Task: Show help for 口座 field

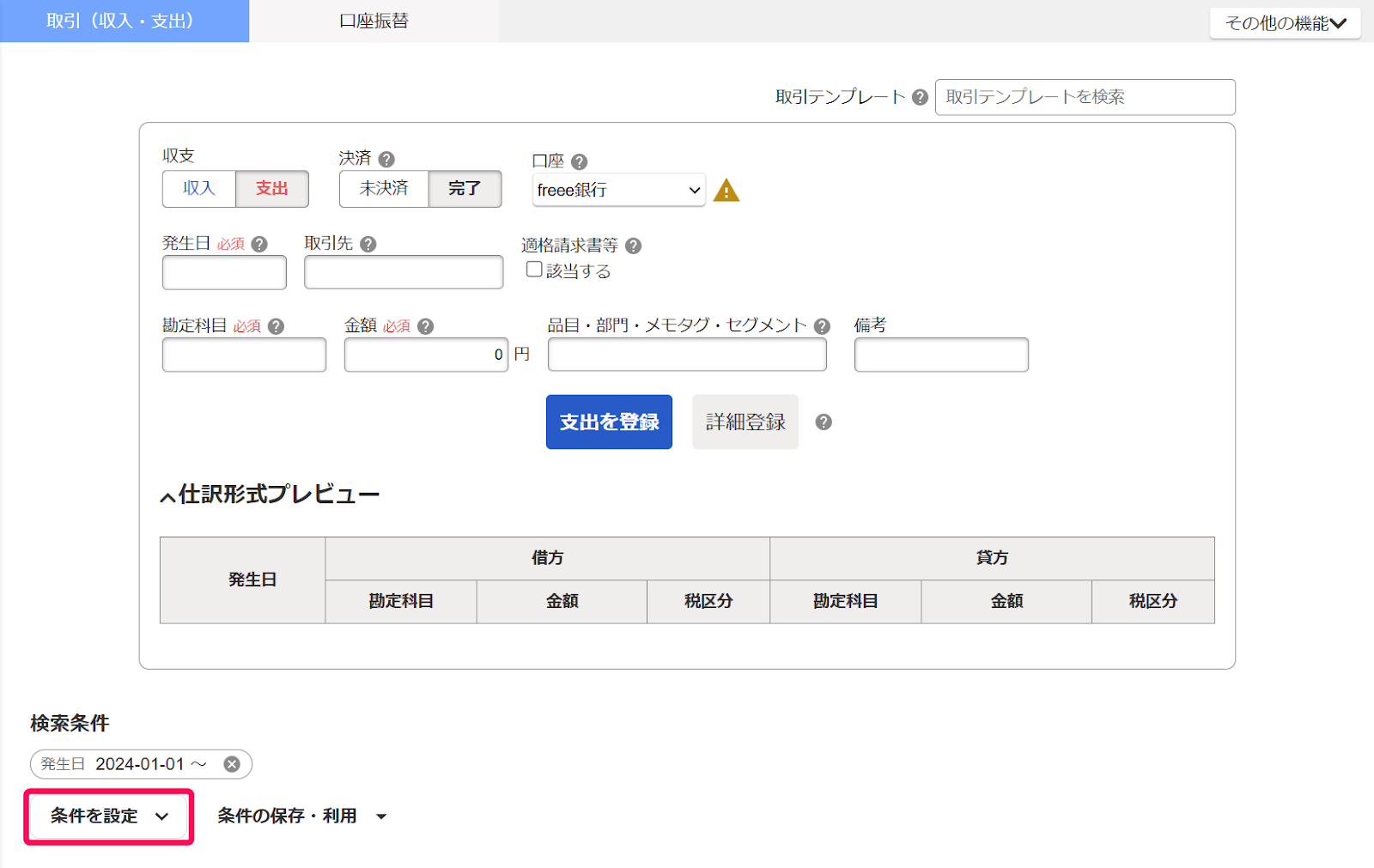Action: 580,161
